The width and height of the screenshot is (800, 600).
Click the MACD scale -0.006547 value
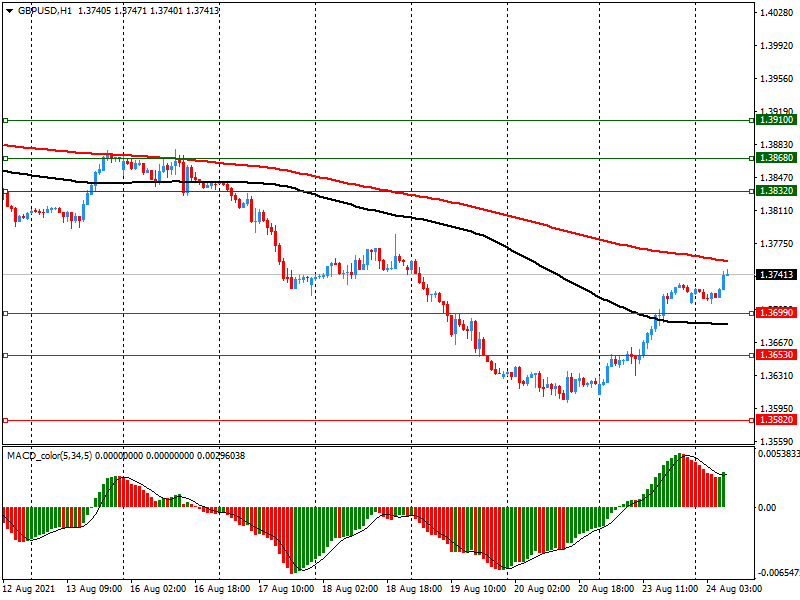tap(779, 573)
